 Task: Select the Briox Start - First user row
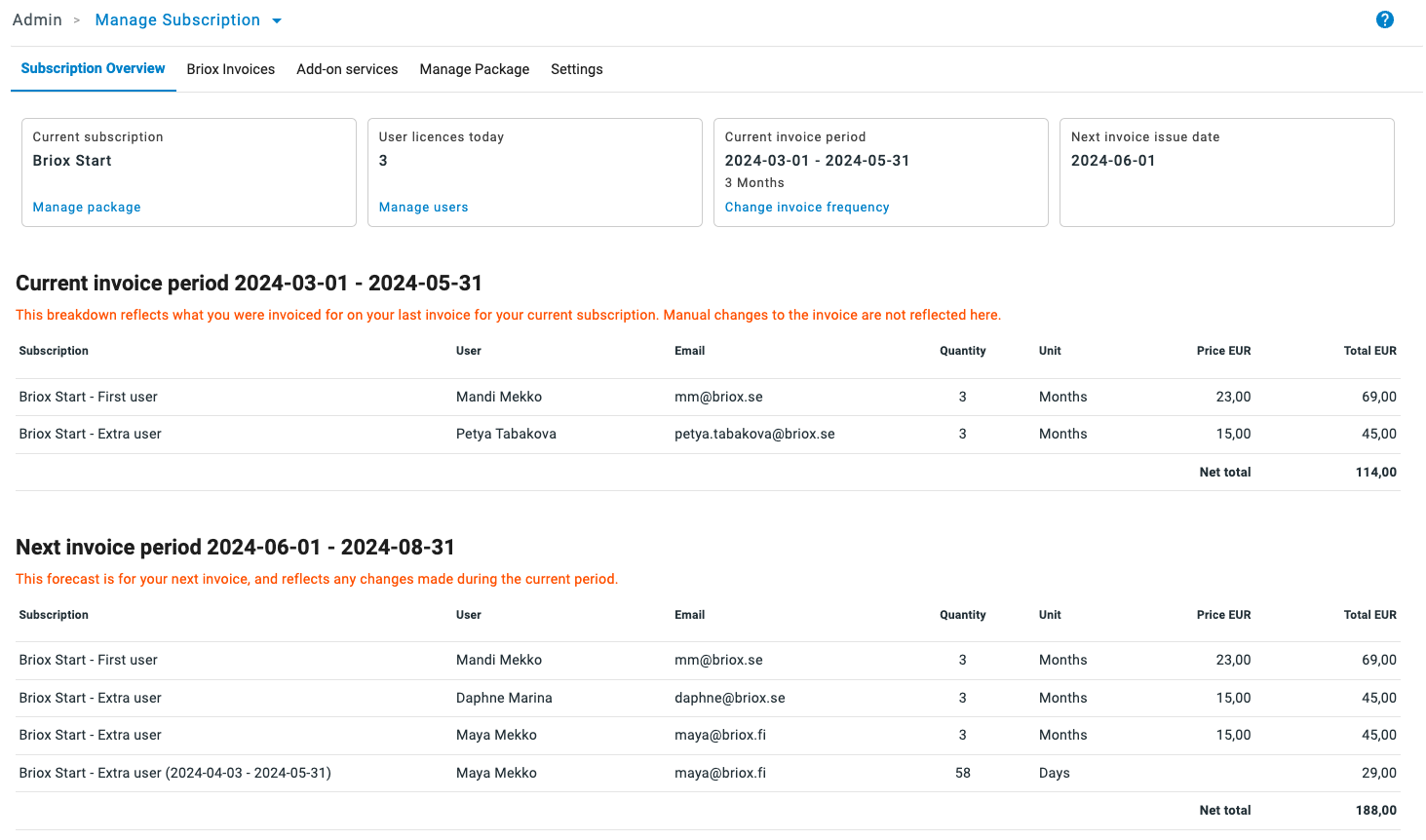(89, 397)
